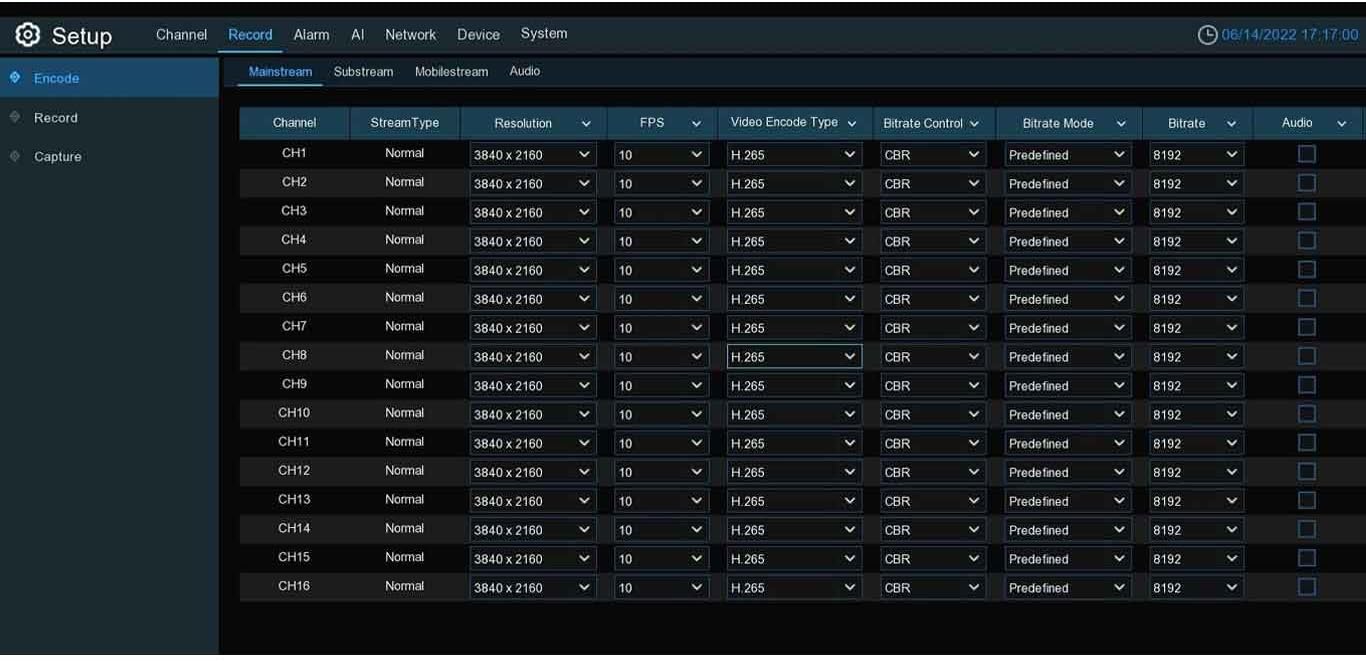This screenshot has height=661, width=1366.
Task: Open Capture settings in the sidebar
Action: tap(58, 157)
